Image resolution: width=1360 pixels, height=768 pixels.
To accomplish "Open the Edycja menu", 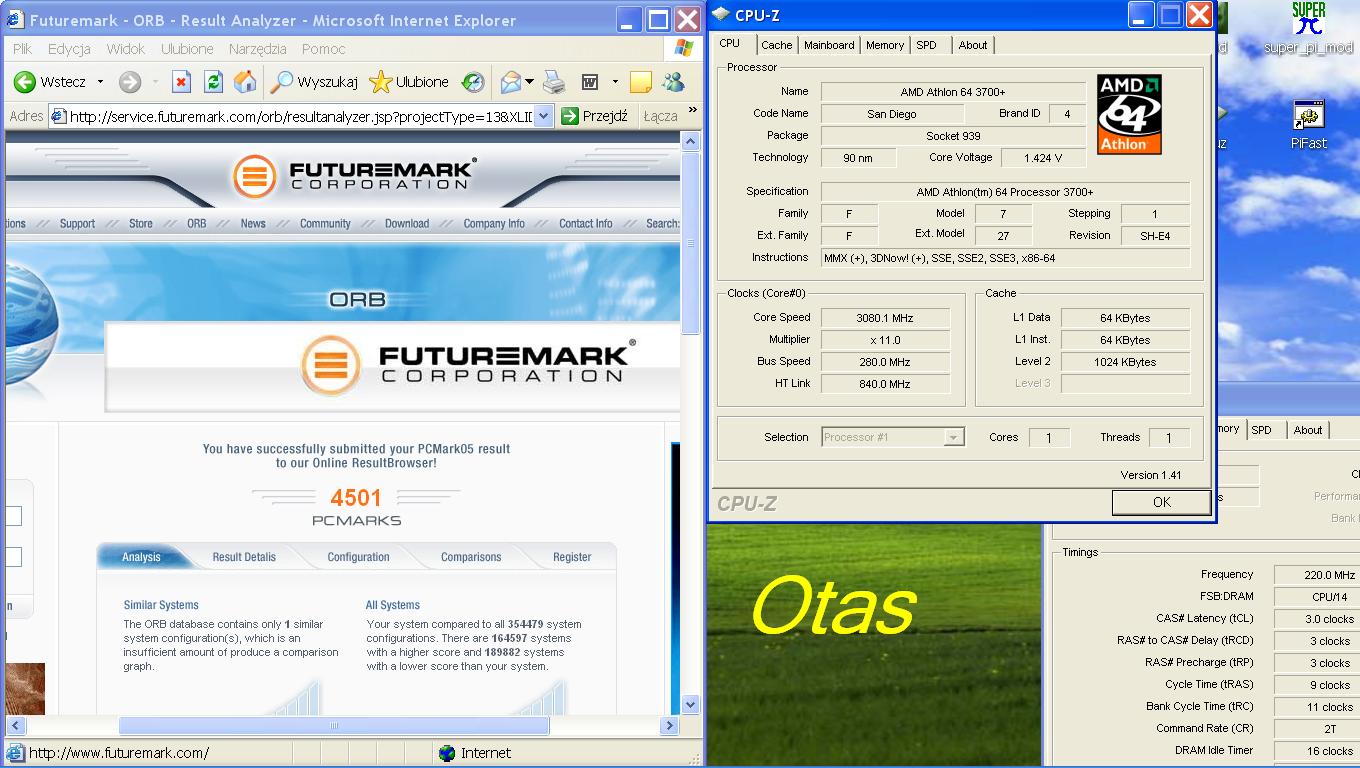I will (x=69, y=48).
